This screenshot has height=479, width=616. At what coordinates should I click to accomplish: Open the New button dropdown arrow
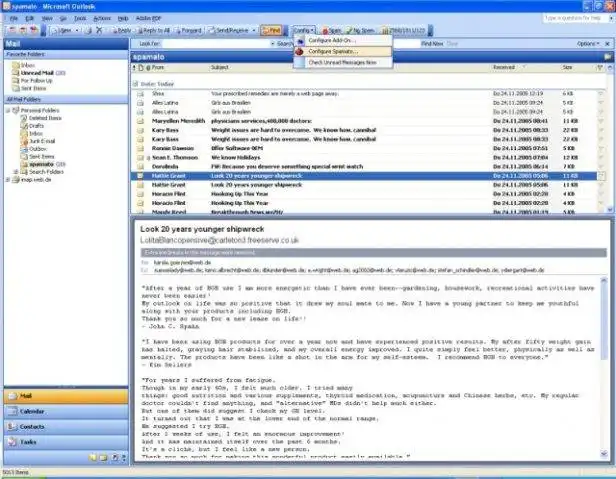tap(77, 30)
